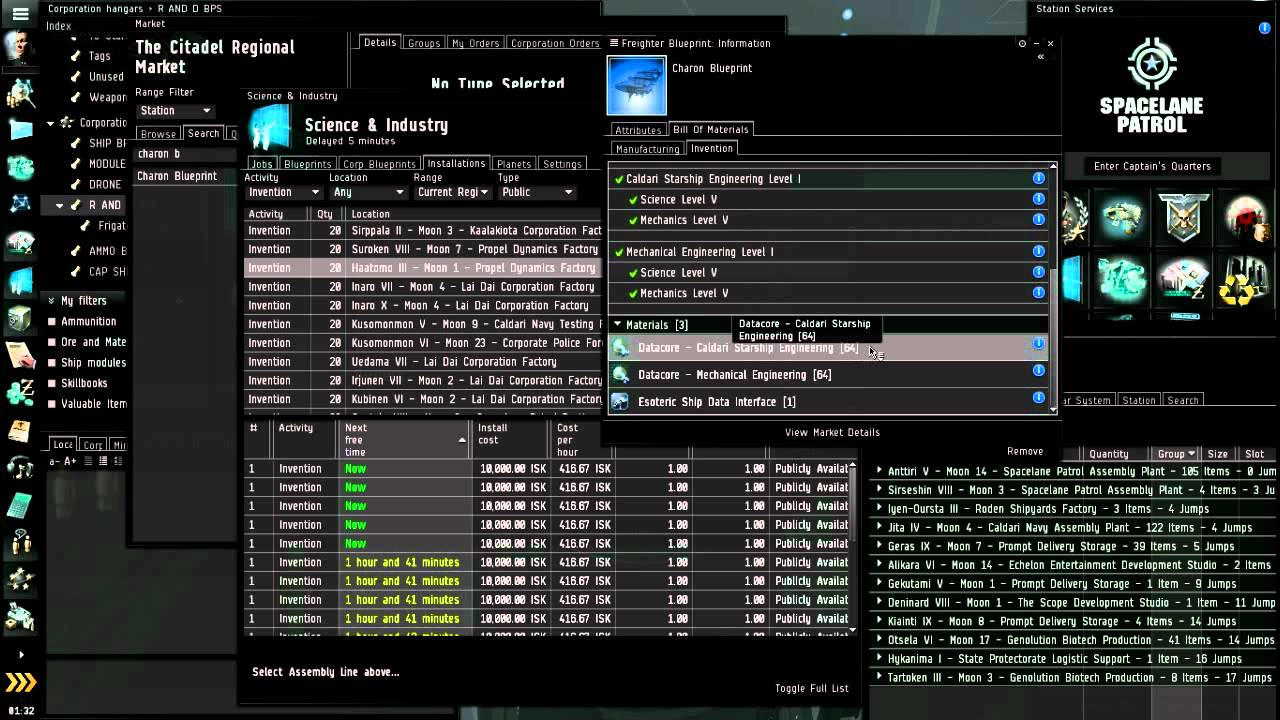Open the People and Places icon
This screenshot has height=720, width=1280.
(20, 93)
